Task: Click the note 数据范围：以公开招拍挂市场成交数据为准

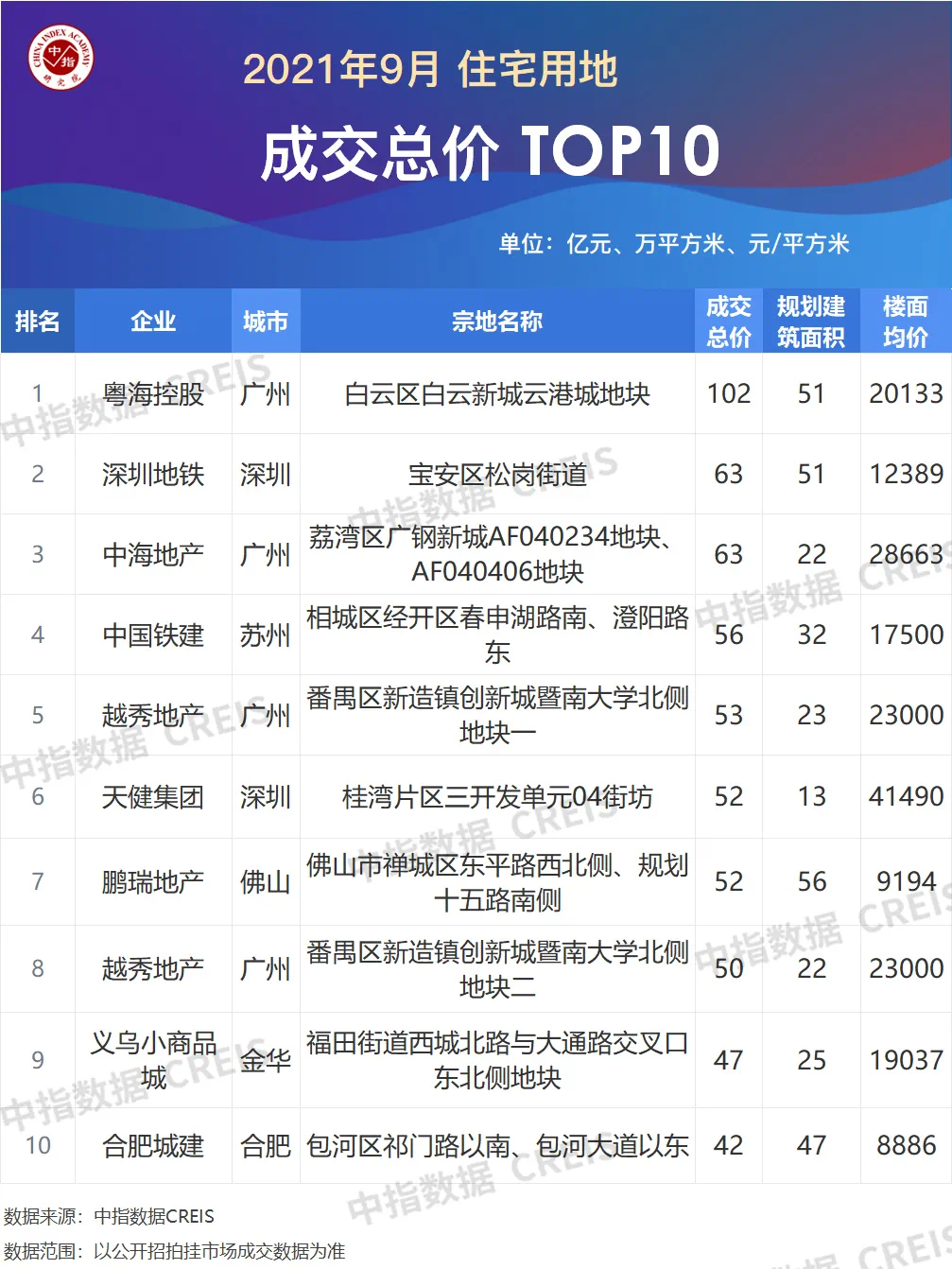Action: (x=174, y=1251)
